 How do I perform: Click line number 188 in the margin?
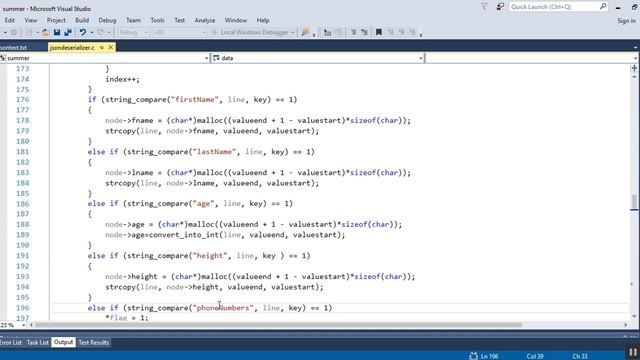[x=22, y=224]
